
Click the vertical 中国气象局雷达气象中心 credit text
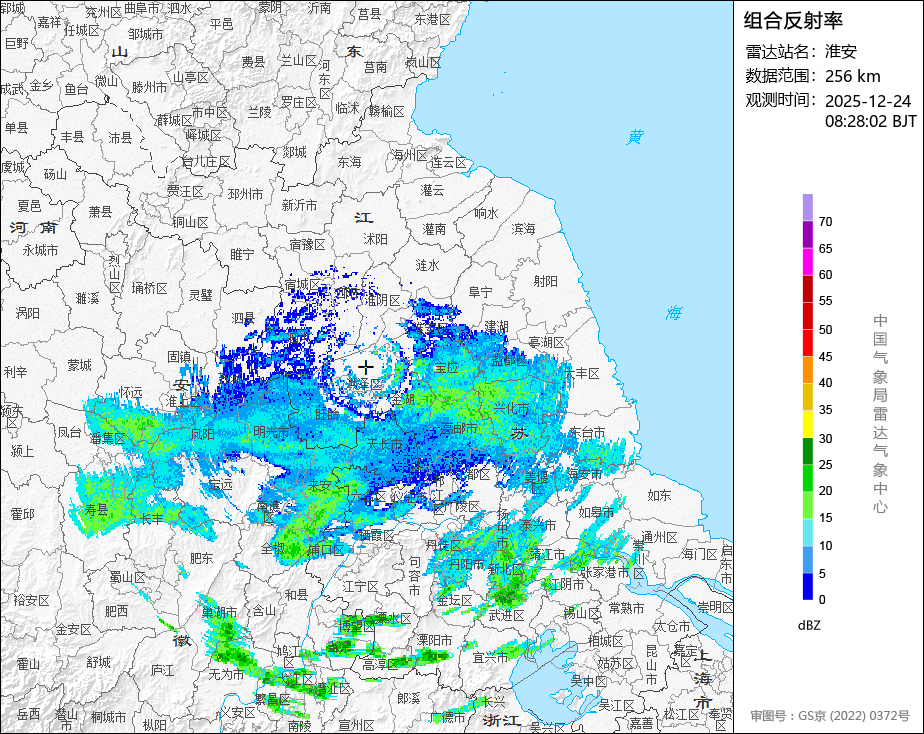click(880, 414)
